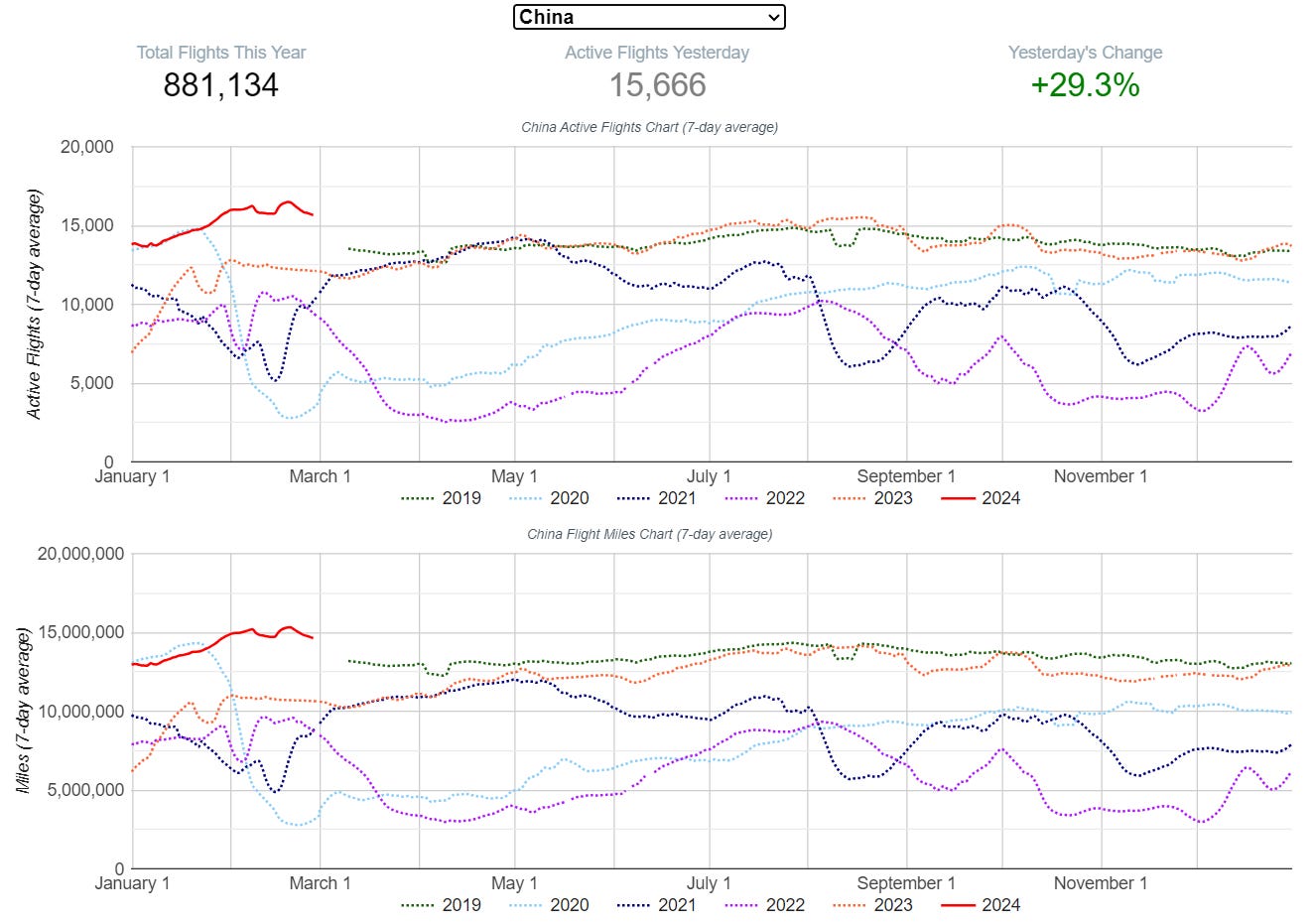Viewport: 1315px width, 924px height.
Task: Click the Yesterday's Change label
Action: pyautogui.click(x=1085, y=53)
